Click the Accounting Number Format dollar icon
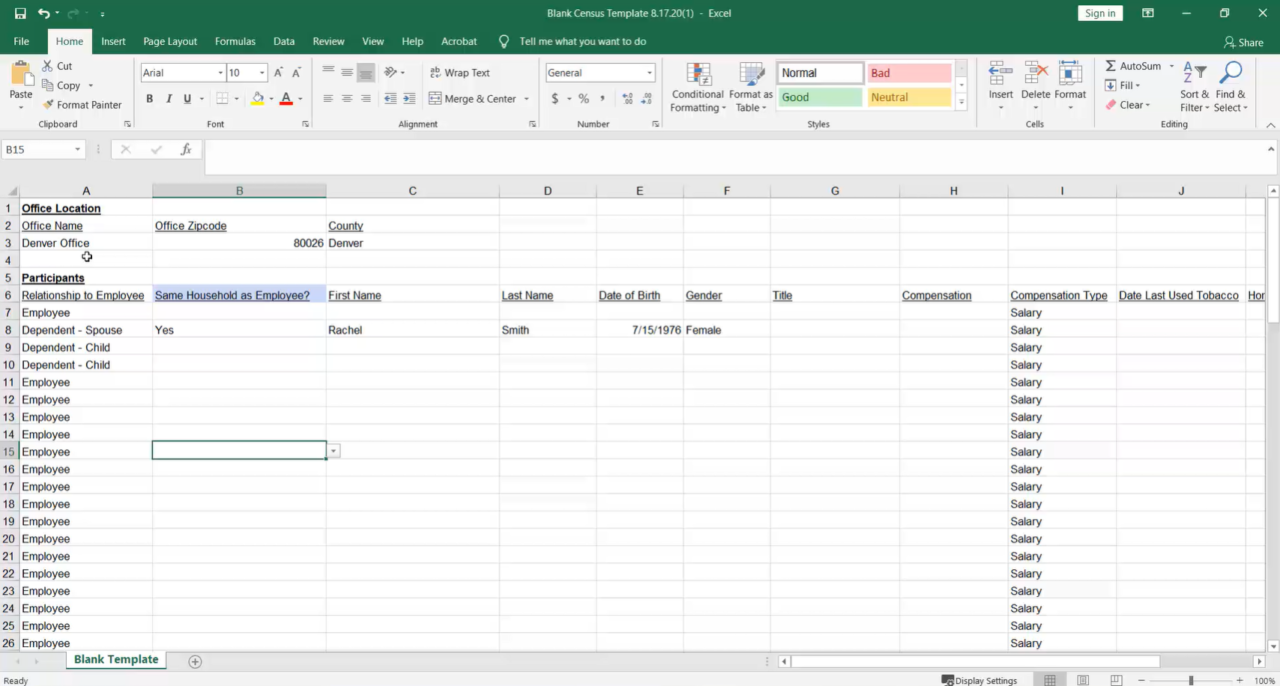This screenshot has width=1280, height=686. (557, 98)
